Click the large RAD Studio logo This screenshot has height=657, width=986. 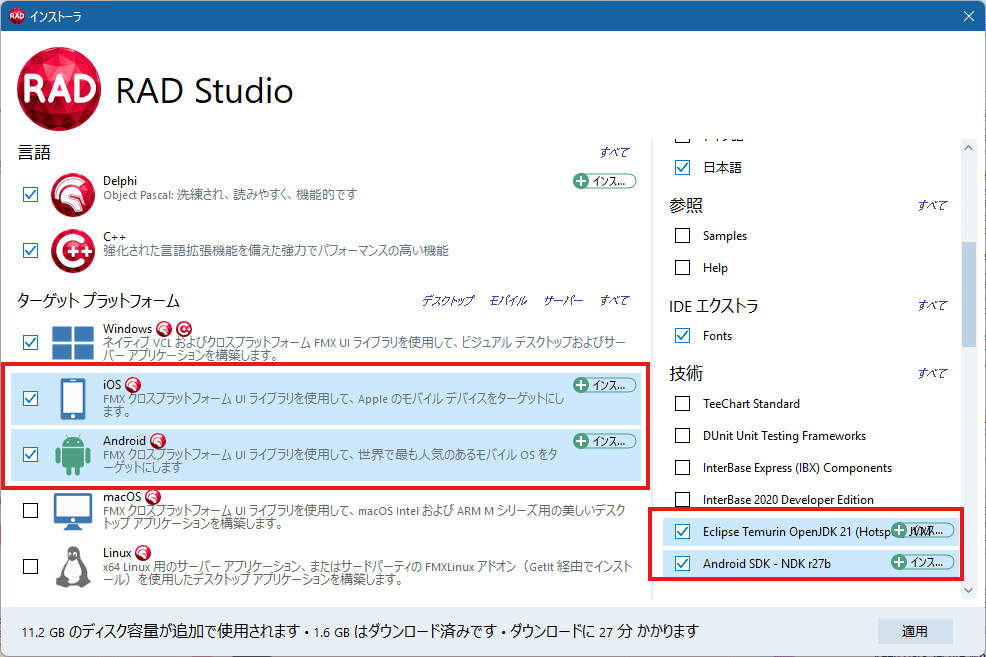click(59, 89)
